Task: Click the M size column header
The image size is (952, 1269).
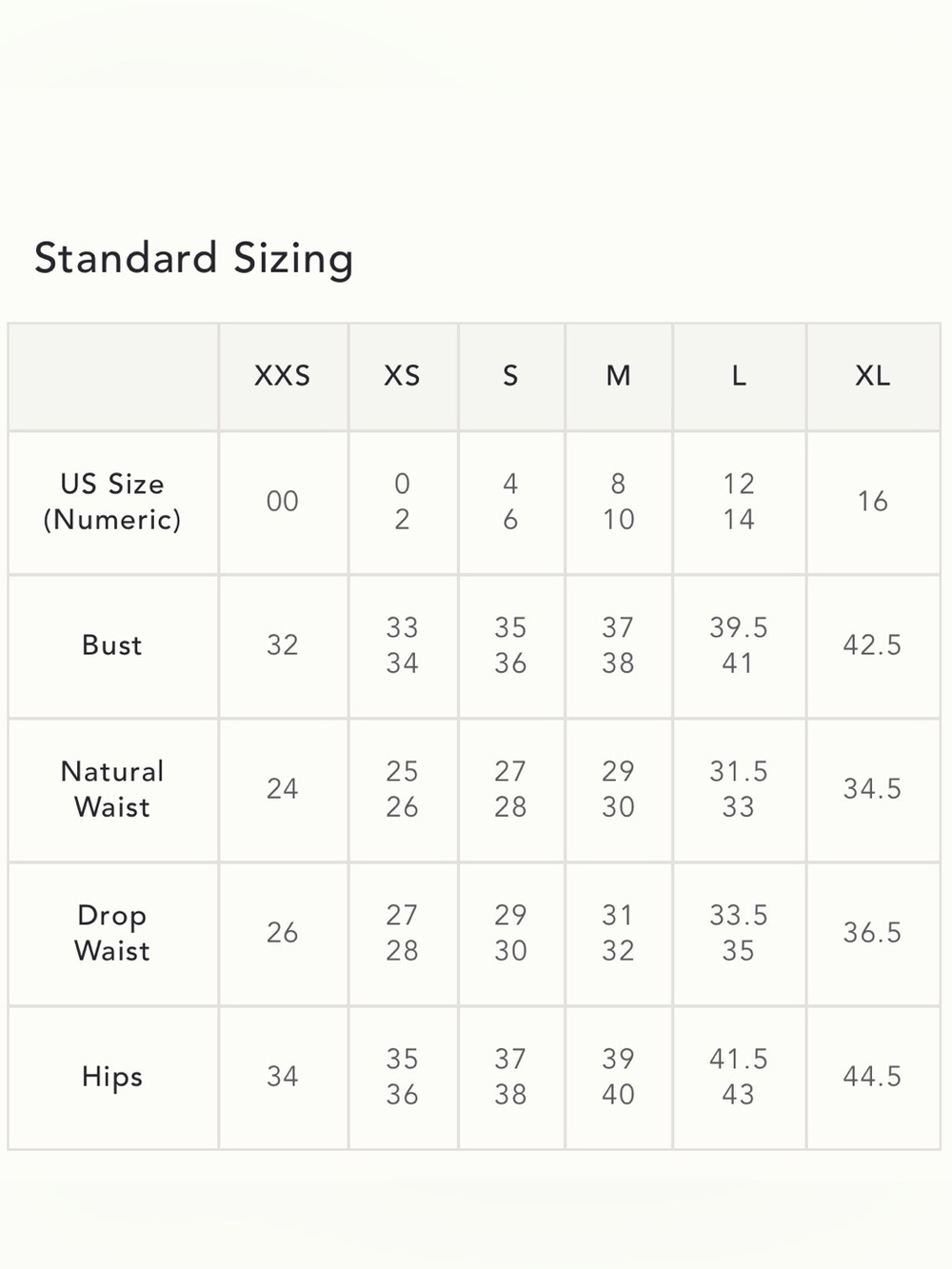Action: click(x=618, y=376)
